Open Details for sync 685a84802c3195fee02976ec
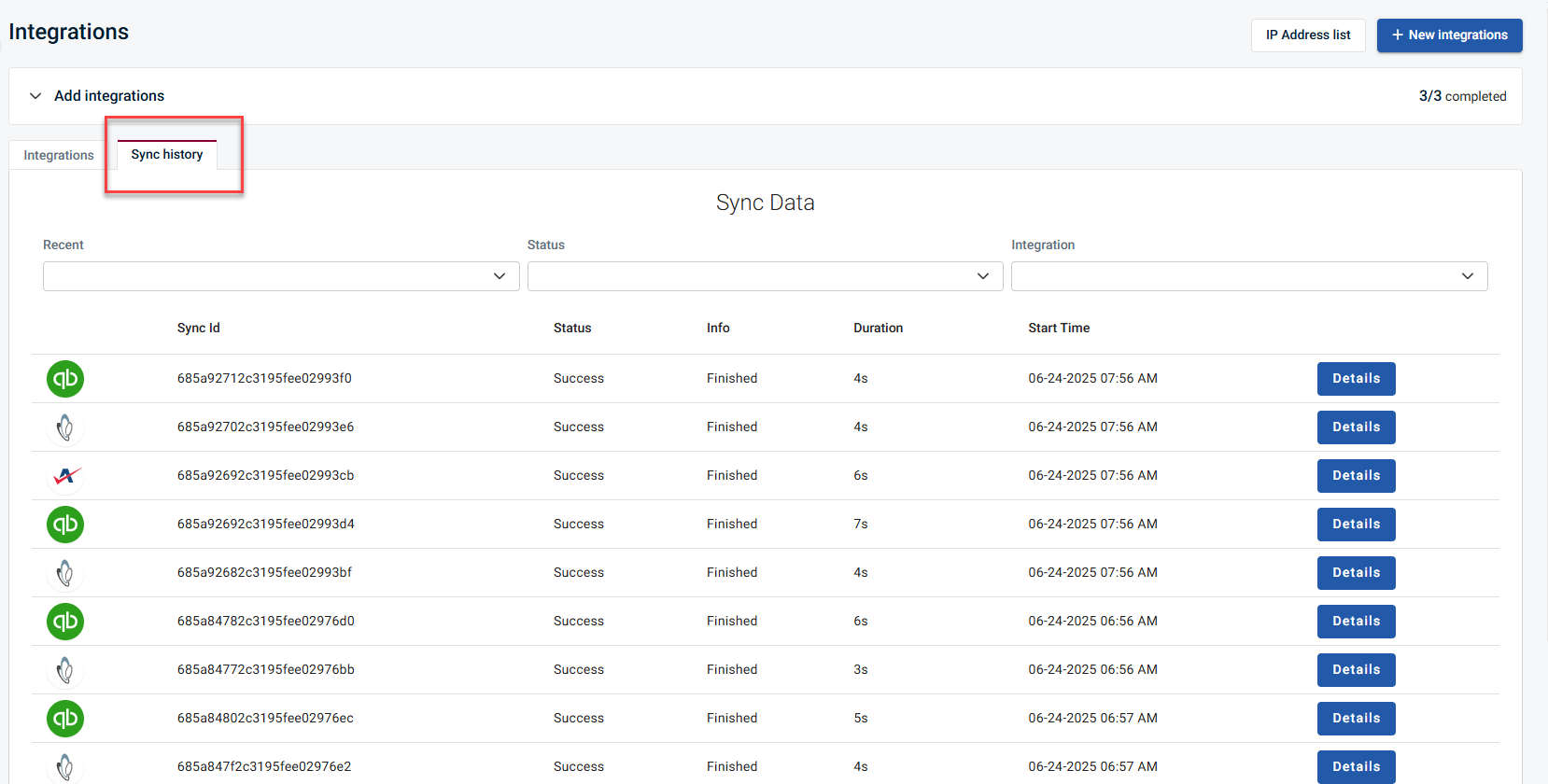Screen dimensions: 1548x784 tap(1356, 719)
